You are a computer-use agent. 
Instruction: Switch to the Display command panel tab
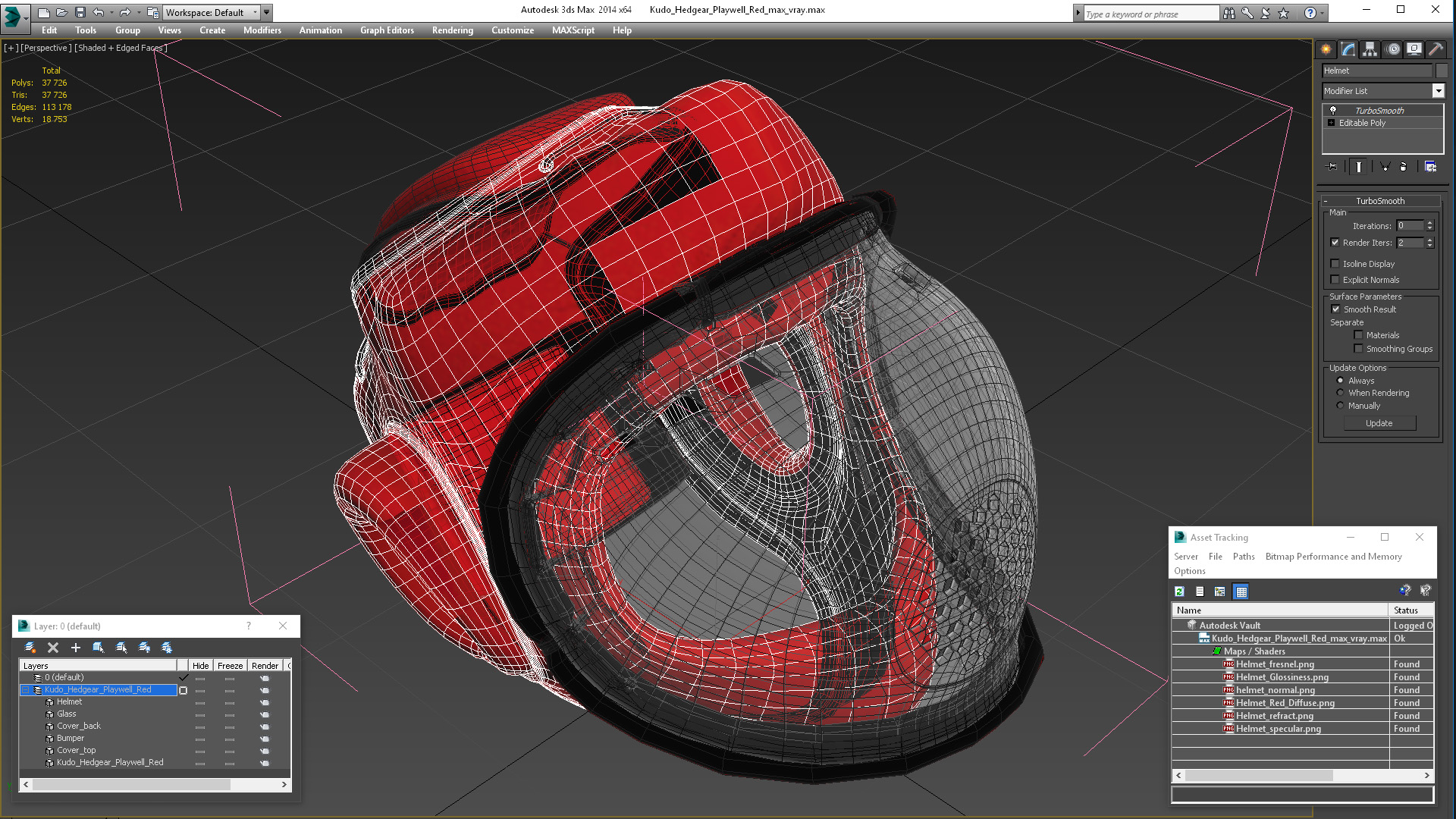click(1414, 49)
